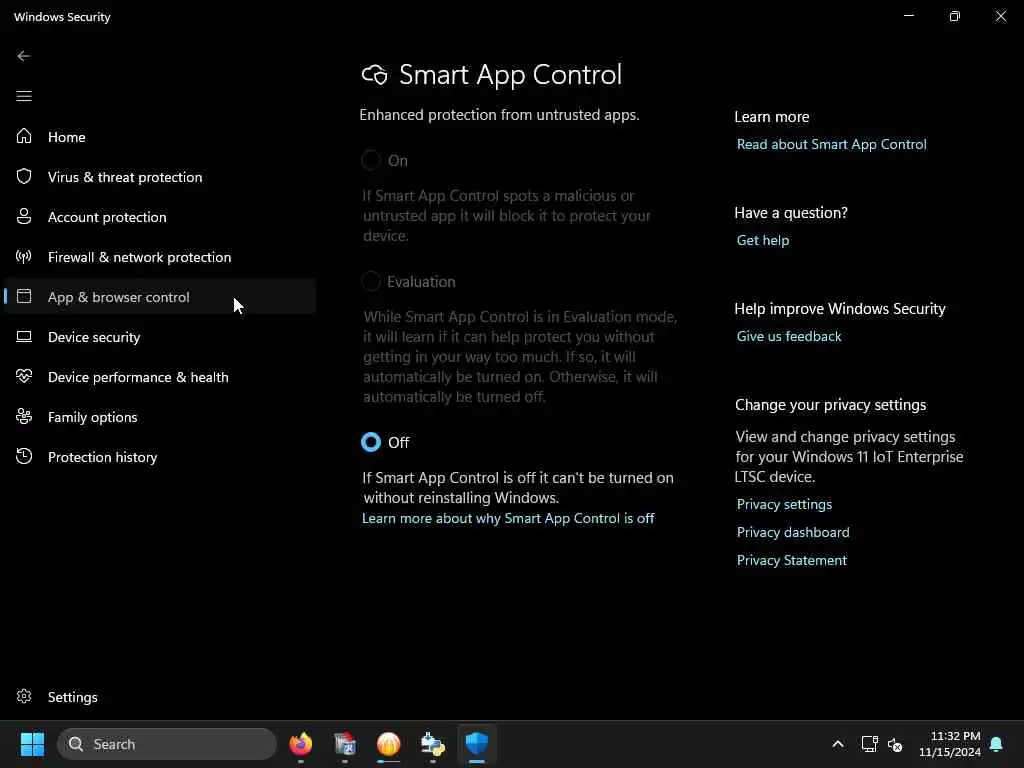
Task: Click the 'Change your privacy settings' heading
Action: 830,405
